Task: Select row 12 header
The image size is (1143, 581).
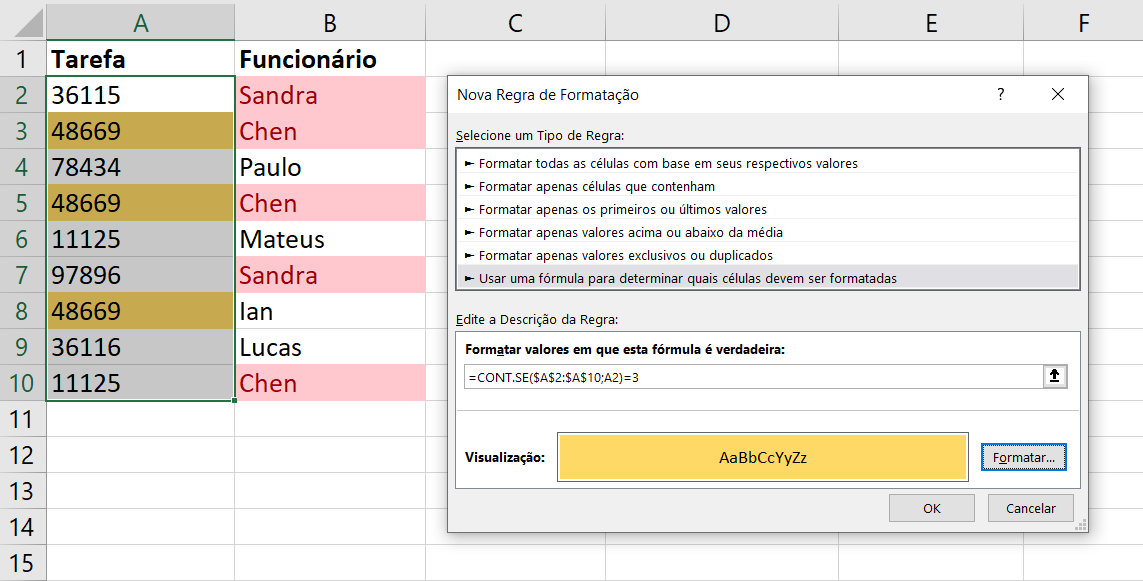Action: [x=23, y=455]
